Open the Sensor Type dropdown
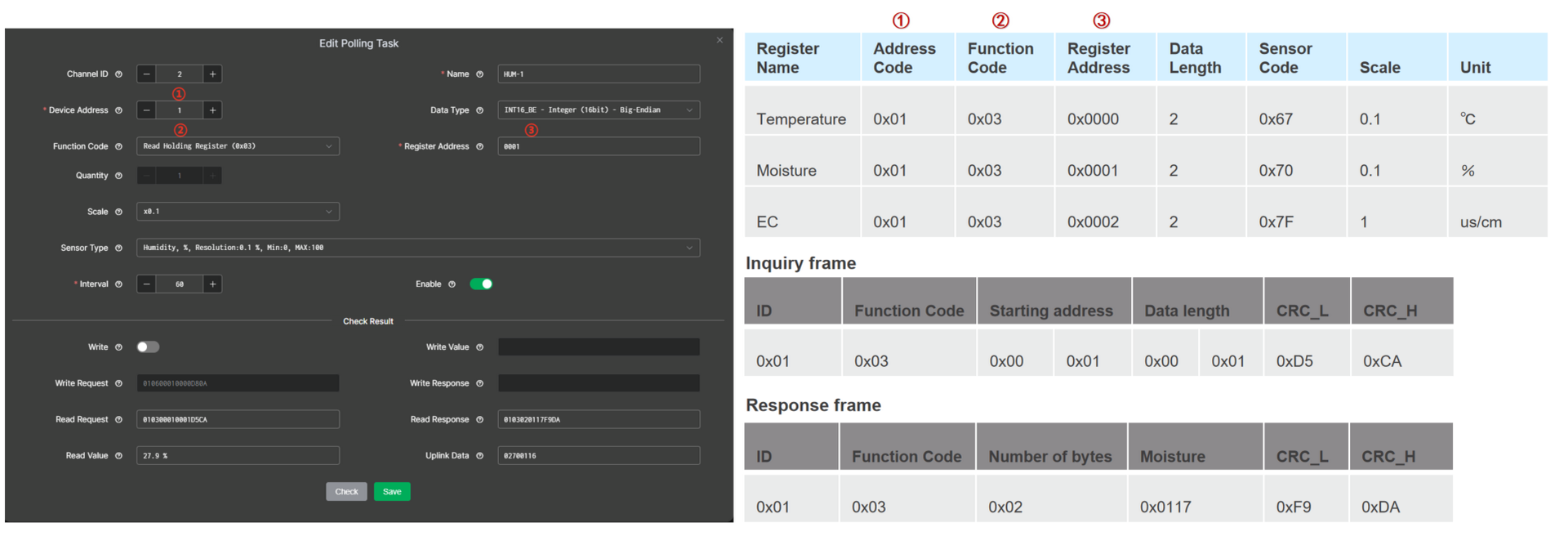Image resolution: width=1568 pixels, height=550 pixels. click(x=417, y=248)
